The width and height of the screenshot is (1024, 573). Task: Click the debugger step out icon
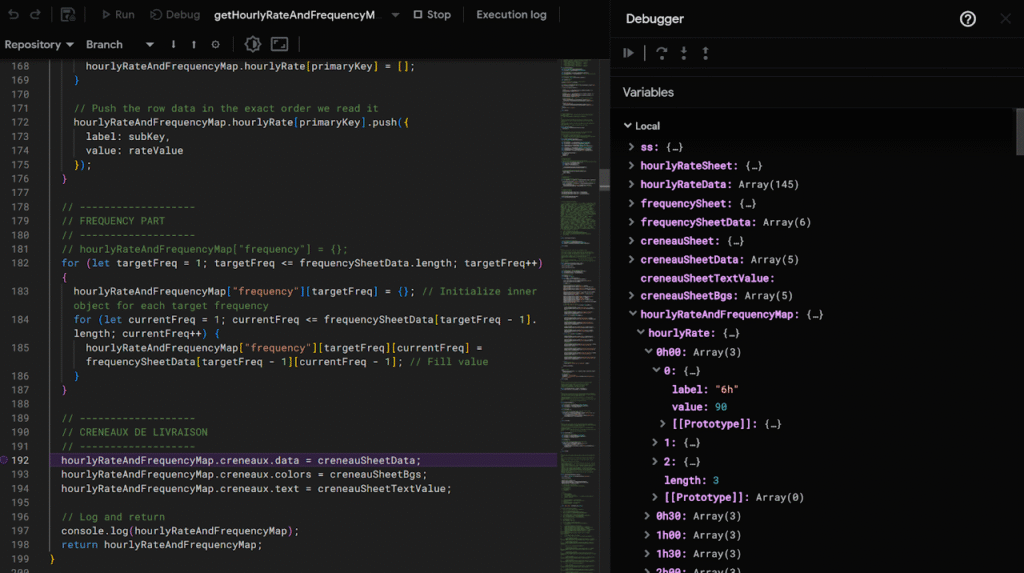[x=705, y=53]
